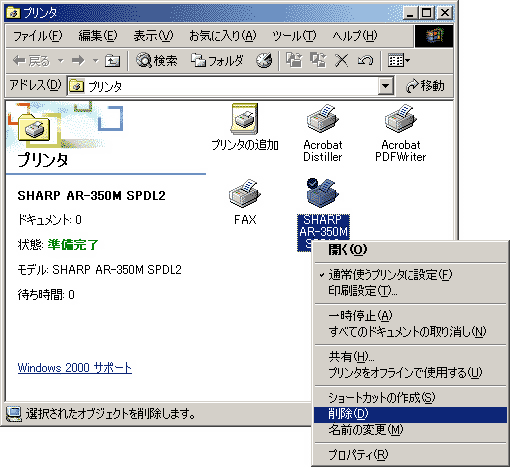The width and height of the screenshot is (510, 467).
Task: Expand the address bar dropdown arrow
Action: 385,86
